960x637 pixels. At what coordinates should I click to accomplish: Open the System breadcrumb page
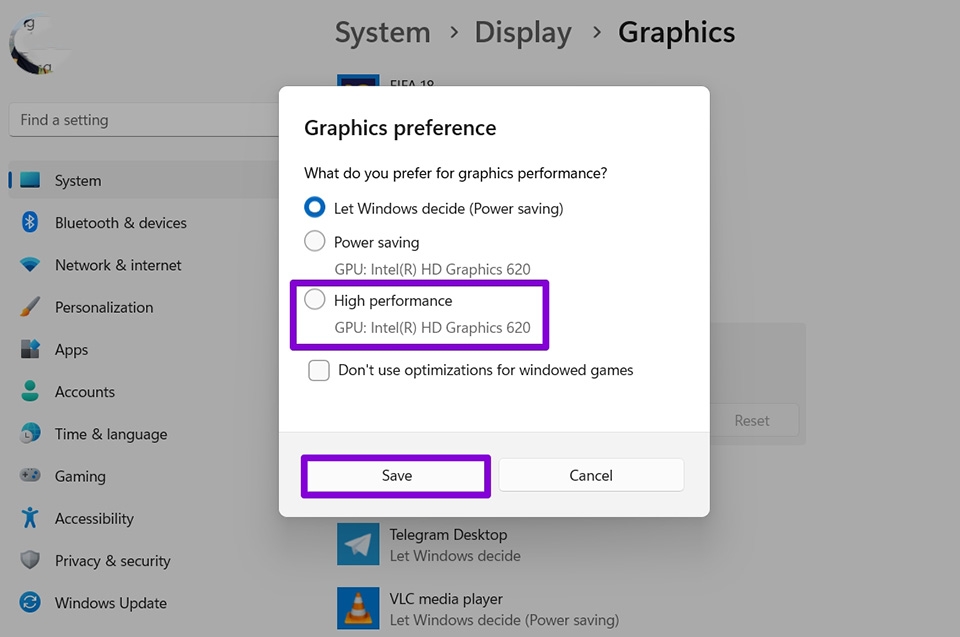tap(382, 32)
